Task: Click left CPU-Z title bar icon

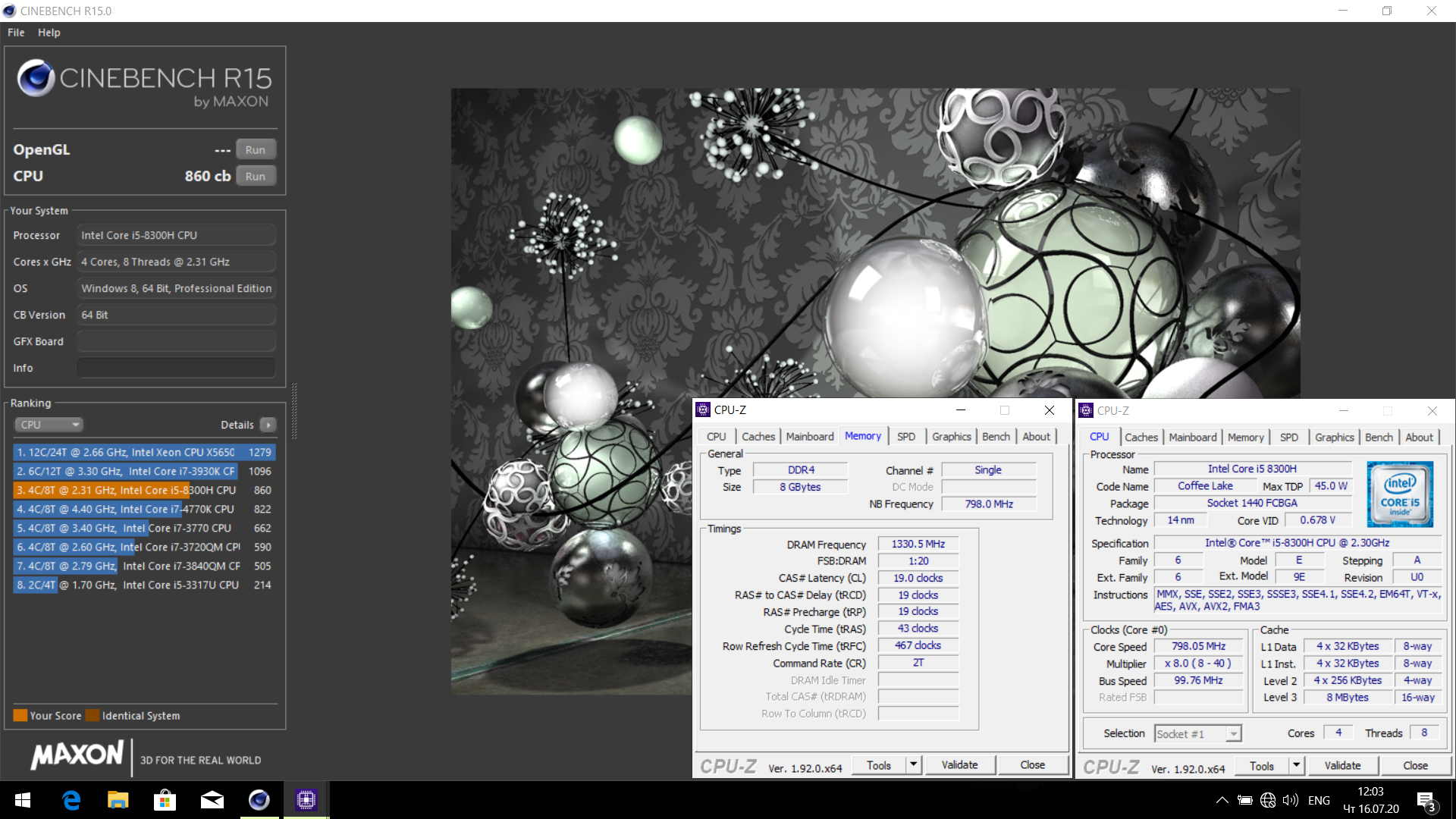Action: [703, 410]
